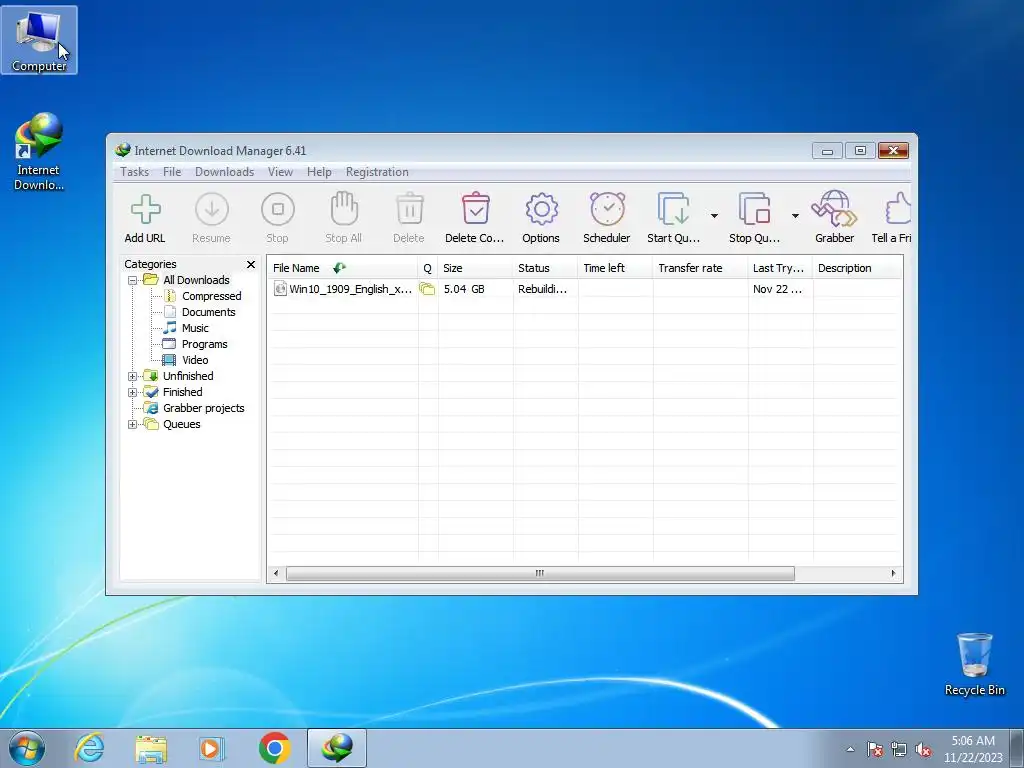Select All Downloads category

pos(196,280)
